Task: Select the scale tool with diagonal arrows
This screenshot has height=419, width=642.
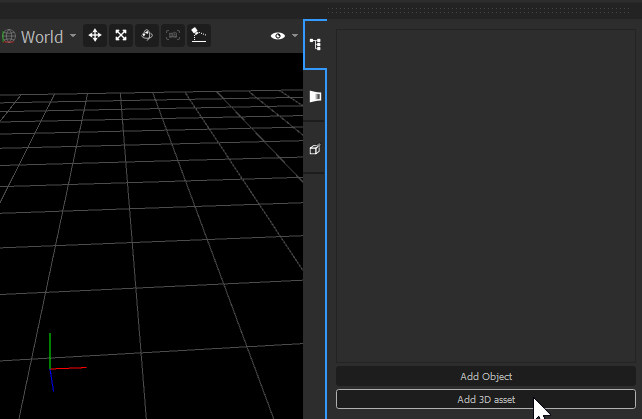Action: 121,36
